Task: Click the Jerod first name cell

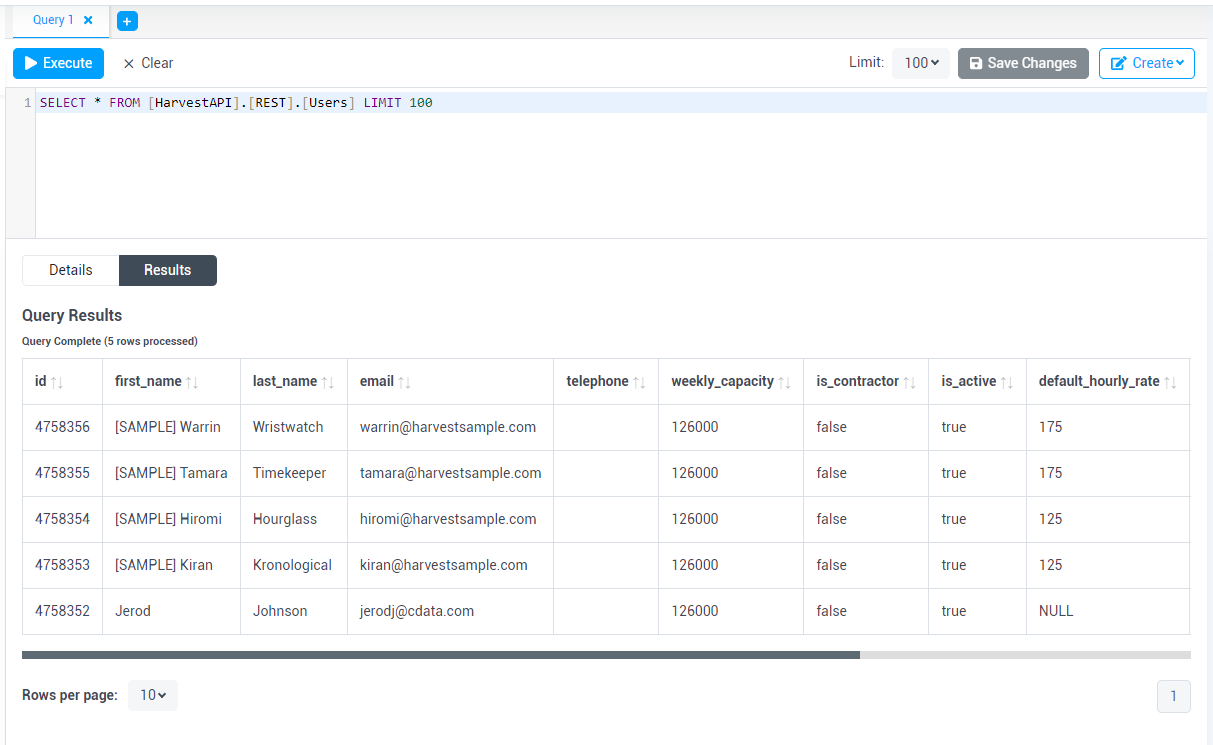Action: tap(171, 611)
